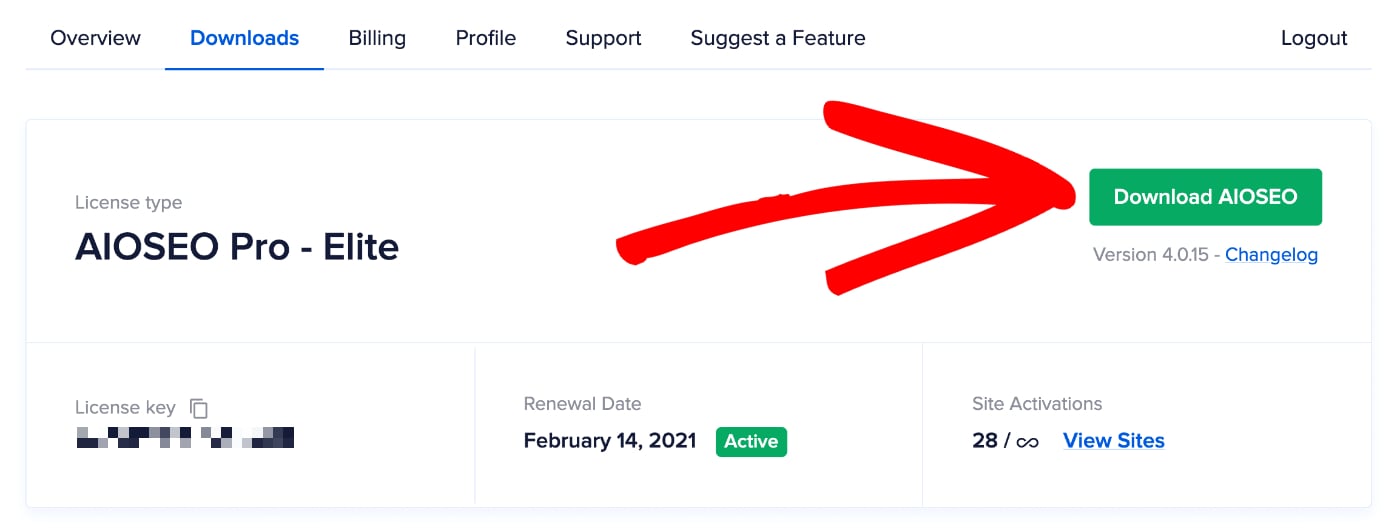Screen dimensions: 1400x530
Task: Click the infinity symbol beside site activations
Action: click(x=1027, y=441)
